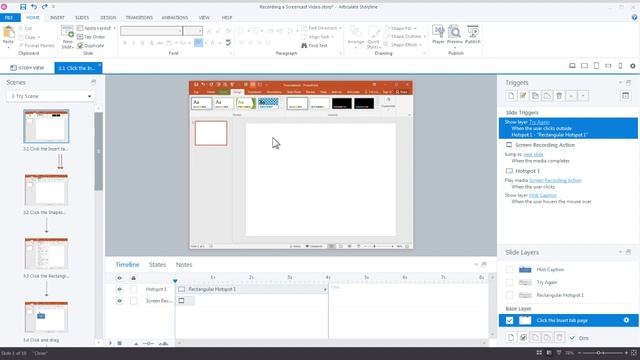
Task: Toggle Rectangular Hotspot 1 layer checkbox
Action: pyautogui.click(x=509, y=295)
